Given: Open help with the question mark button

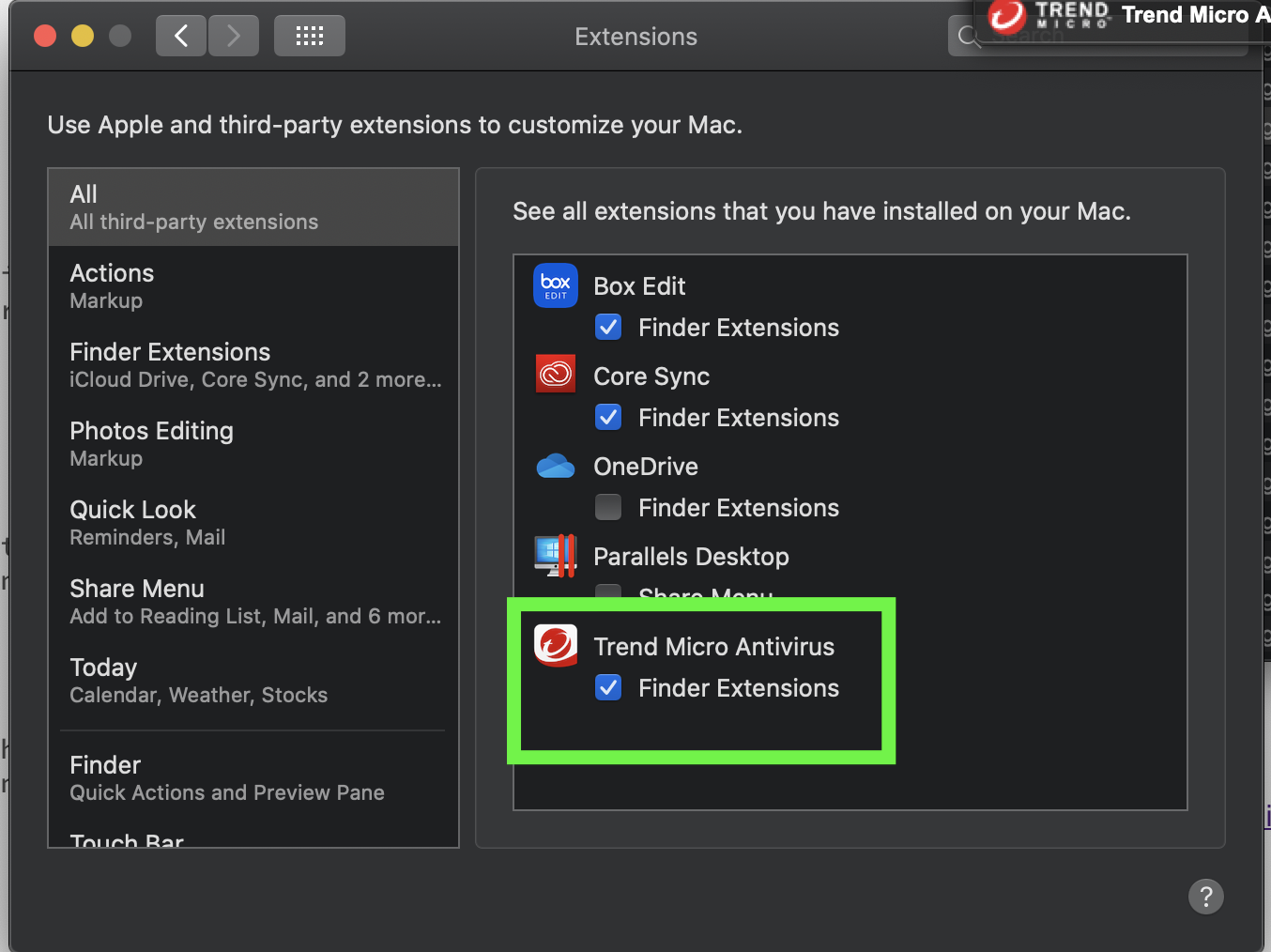Looking at the screenshot, I should point(1206,897).
